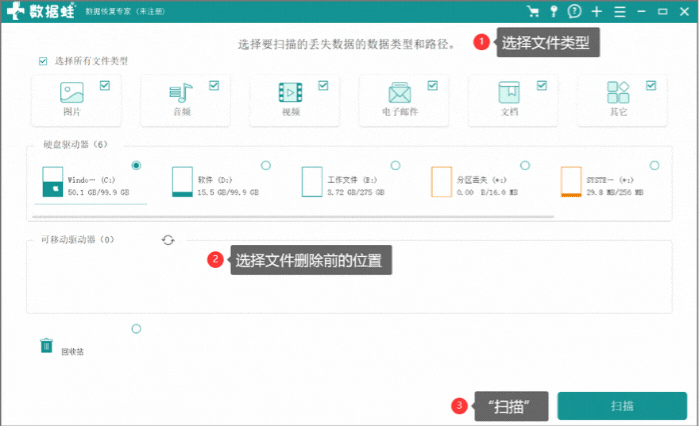Viewport: 700px width, 426px height.
Task: Select the 回收站 recycle bin icon
Action: pyautogui.click(x=46, y=346)
